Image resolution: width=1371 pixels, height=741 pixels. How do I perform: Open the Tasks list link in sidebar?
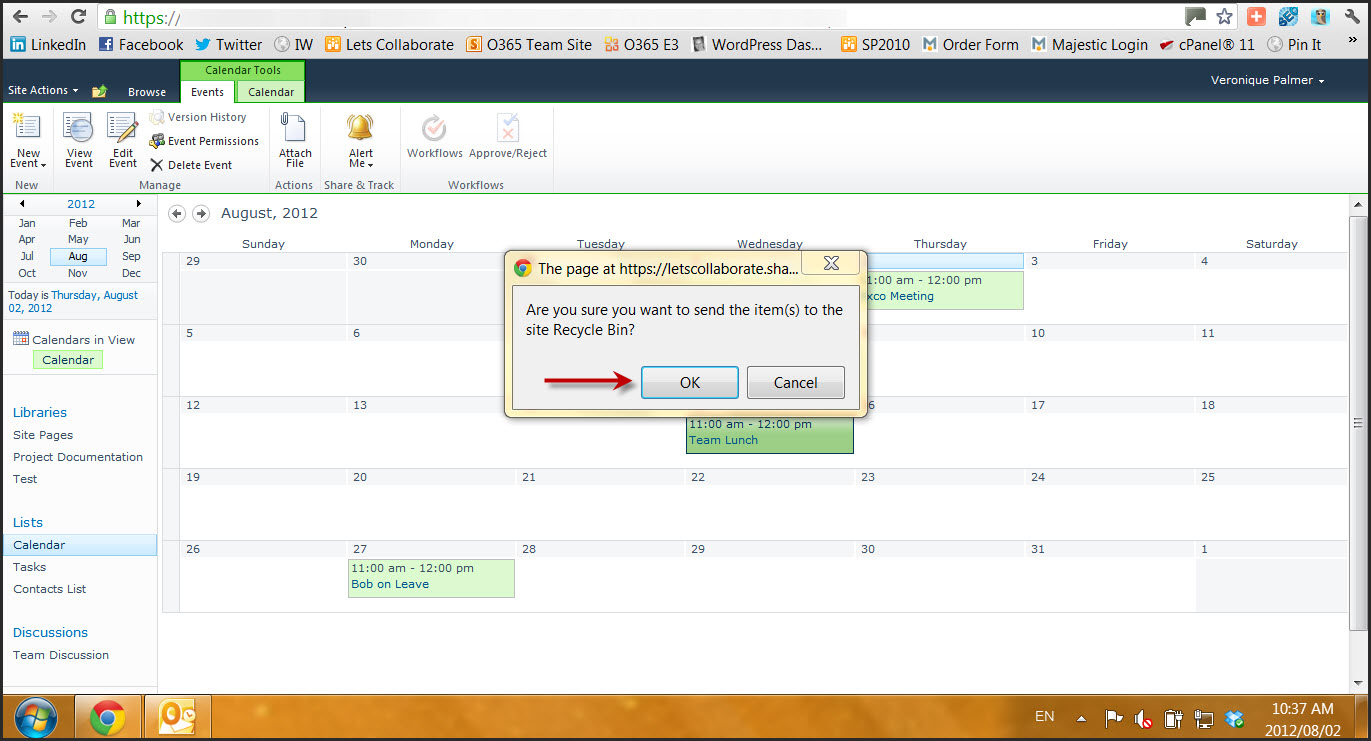pos(30,567)
